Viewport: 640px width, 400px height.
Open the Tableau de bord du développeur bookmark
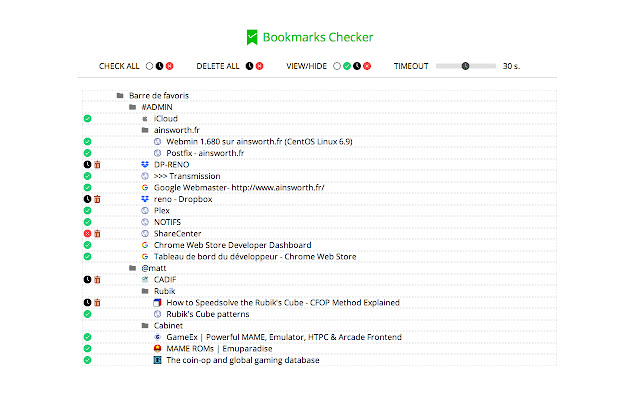[255, 257]
